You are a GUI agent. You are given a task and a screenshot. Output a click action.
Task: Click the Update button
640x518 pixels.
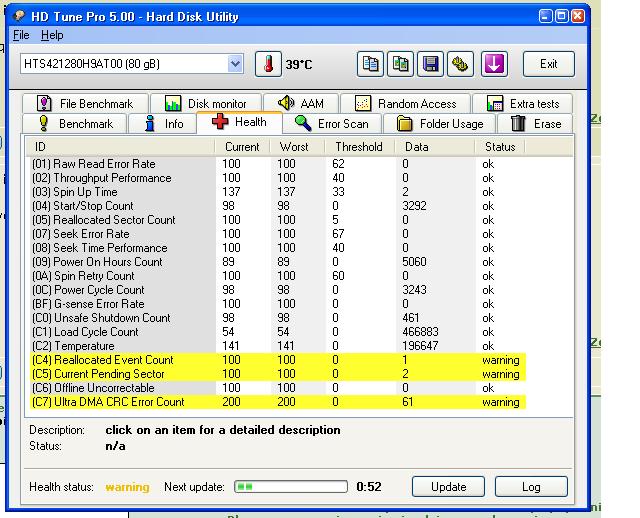point(448,487)
